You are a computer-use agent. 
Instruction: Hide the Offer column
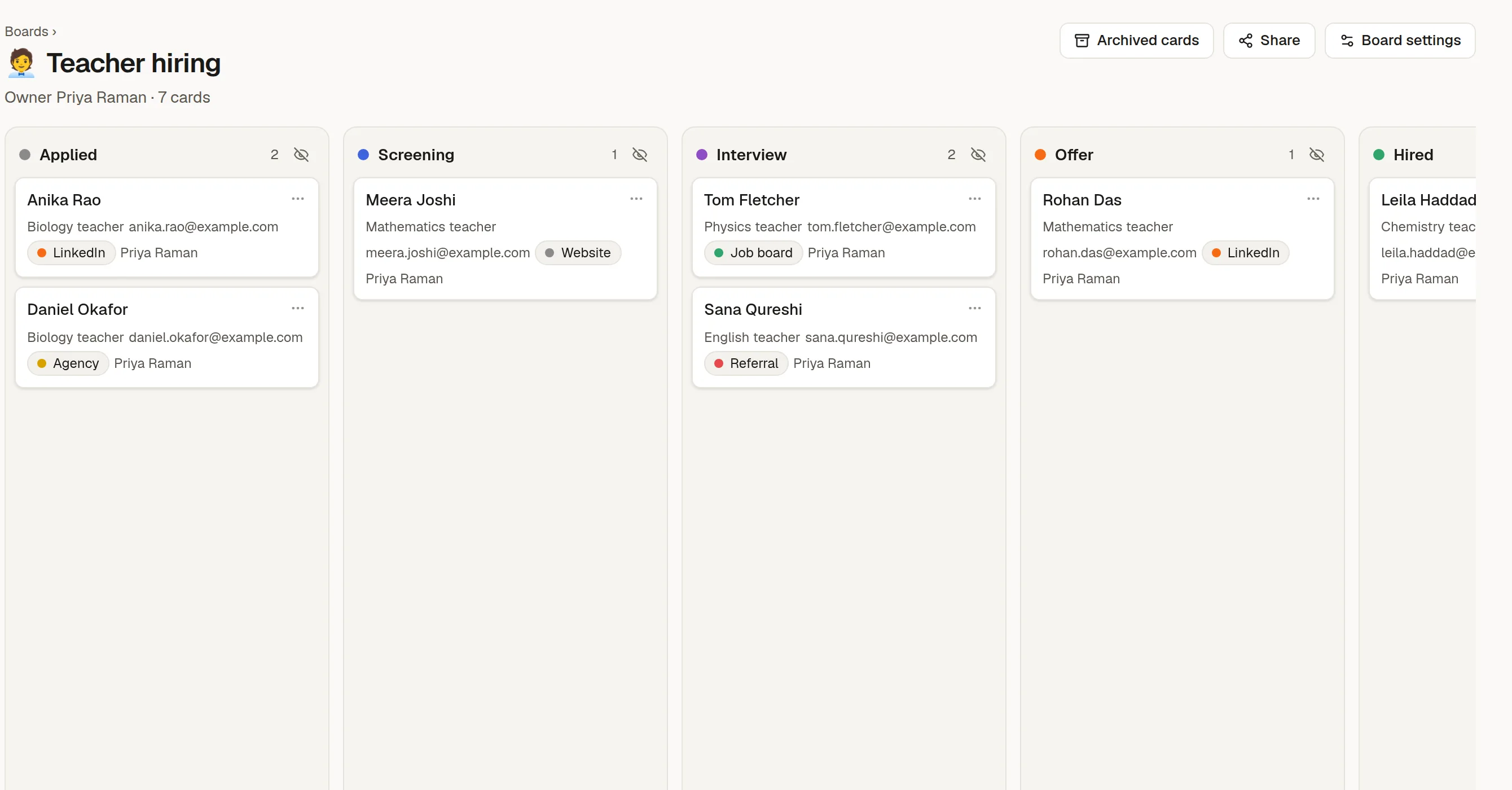pyautogui.click(x=1317, y=155)
